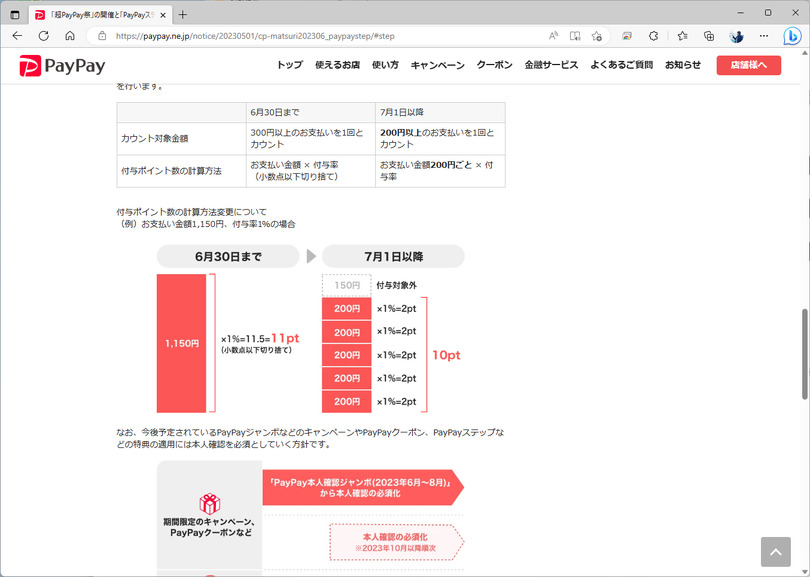Click the paragraph beginning なお、今後予定されている
810x577 pixels.
pos(310,438)
